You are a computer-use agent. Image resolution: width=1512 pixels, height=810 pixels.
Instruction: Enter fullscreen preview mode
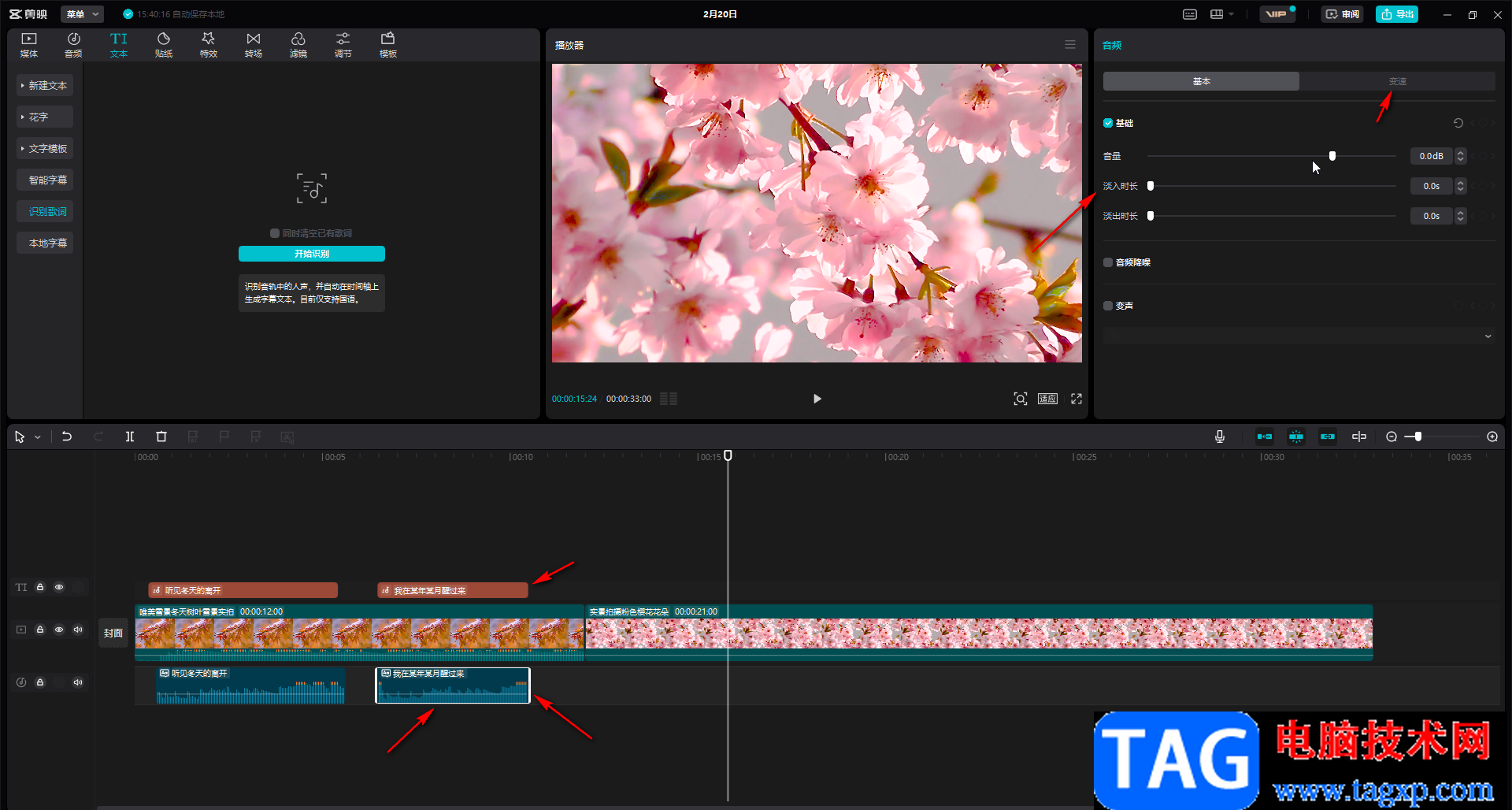[1077, 399]
